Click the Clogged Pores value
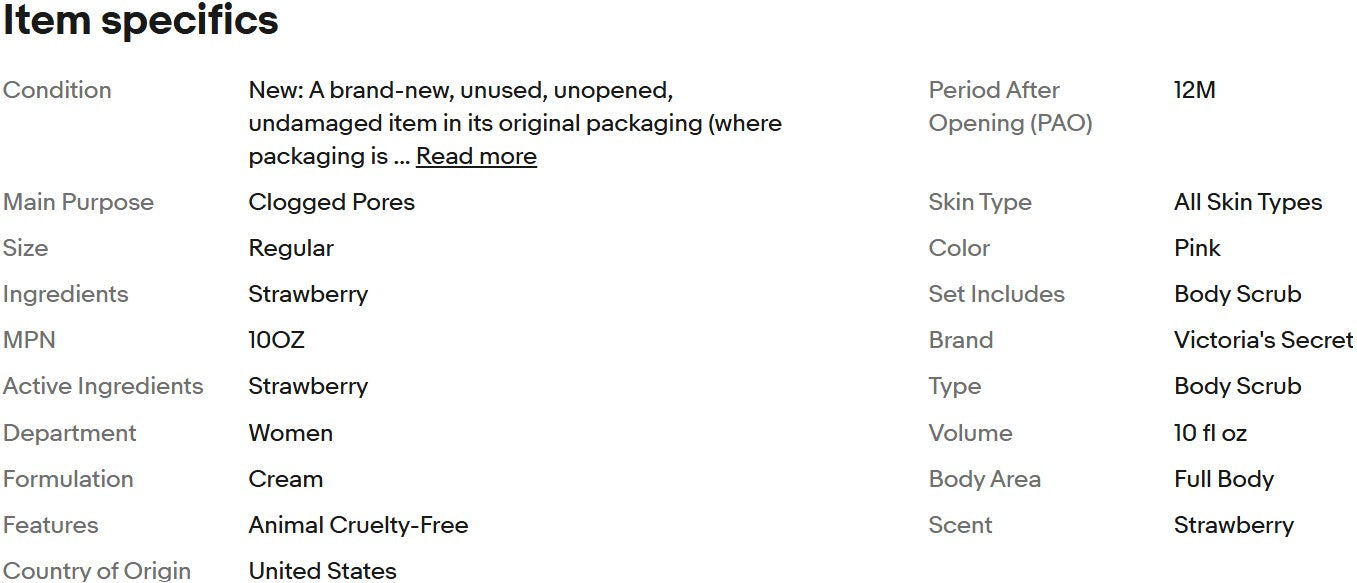This screenshot has width=1357, height=583. coord(331,202)
